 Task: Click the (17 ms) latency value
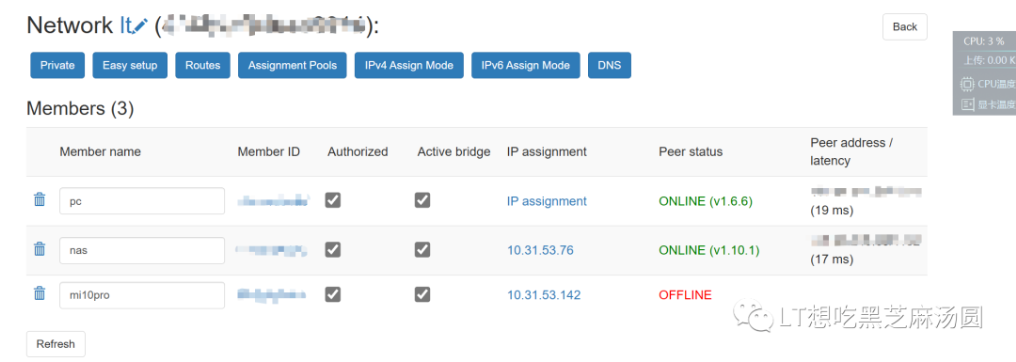832,259
